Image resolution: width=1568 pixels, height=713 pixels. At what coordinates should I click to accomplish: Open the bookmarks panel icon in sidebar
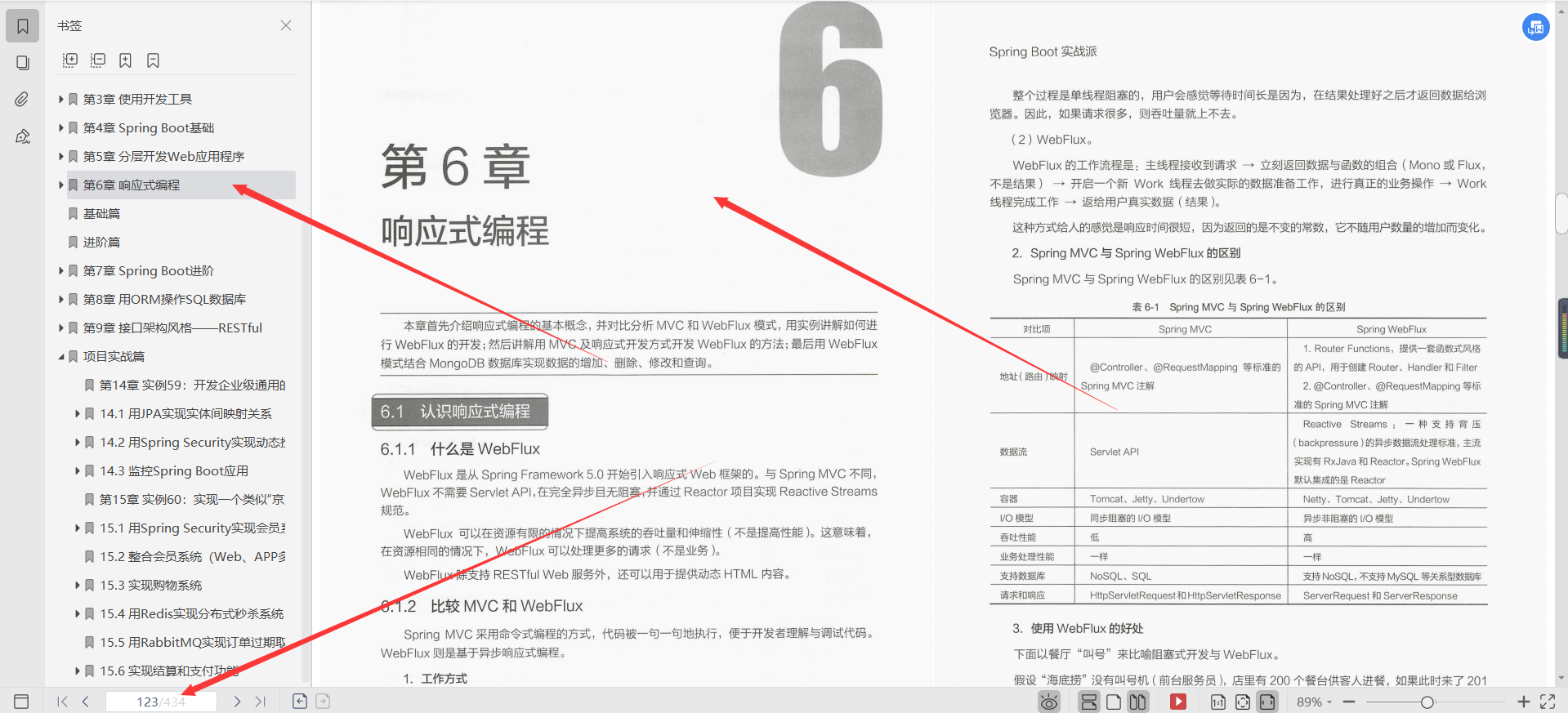23,26
